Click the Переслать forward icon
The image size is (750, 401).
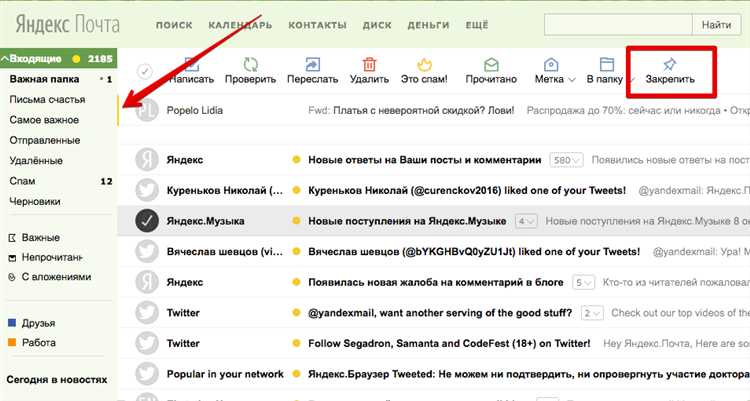click(312, 64)
